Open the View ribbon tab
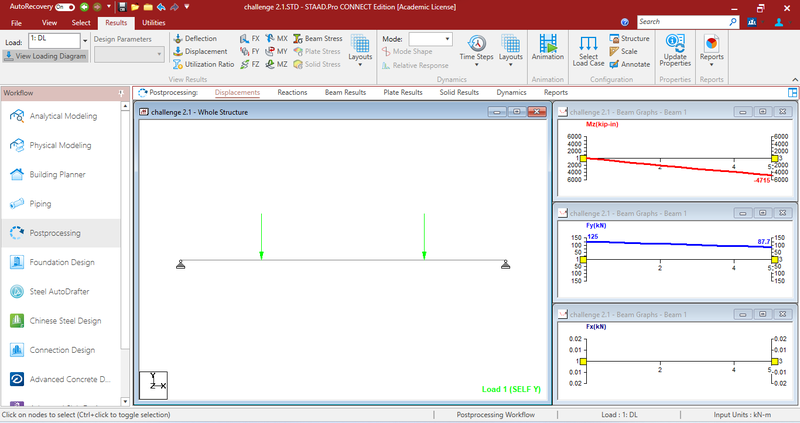The width and height of the screenshot is (800, 423). point(49,23)
